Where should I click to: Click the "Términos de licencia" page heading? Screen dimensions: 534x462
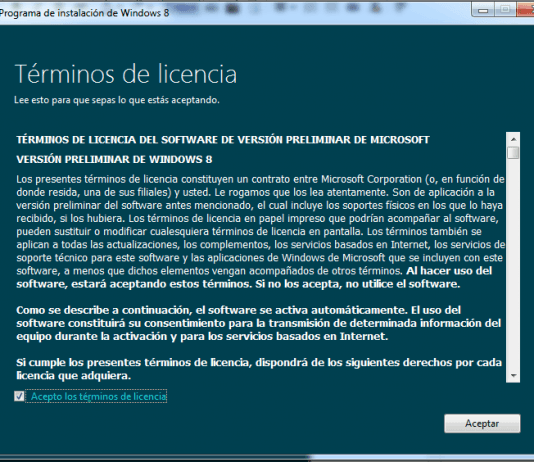click(x=126, y=74)
